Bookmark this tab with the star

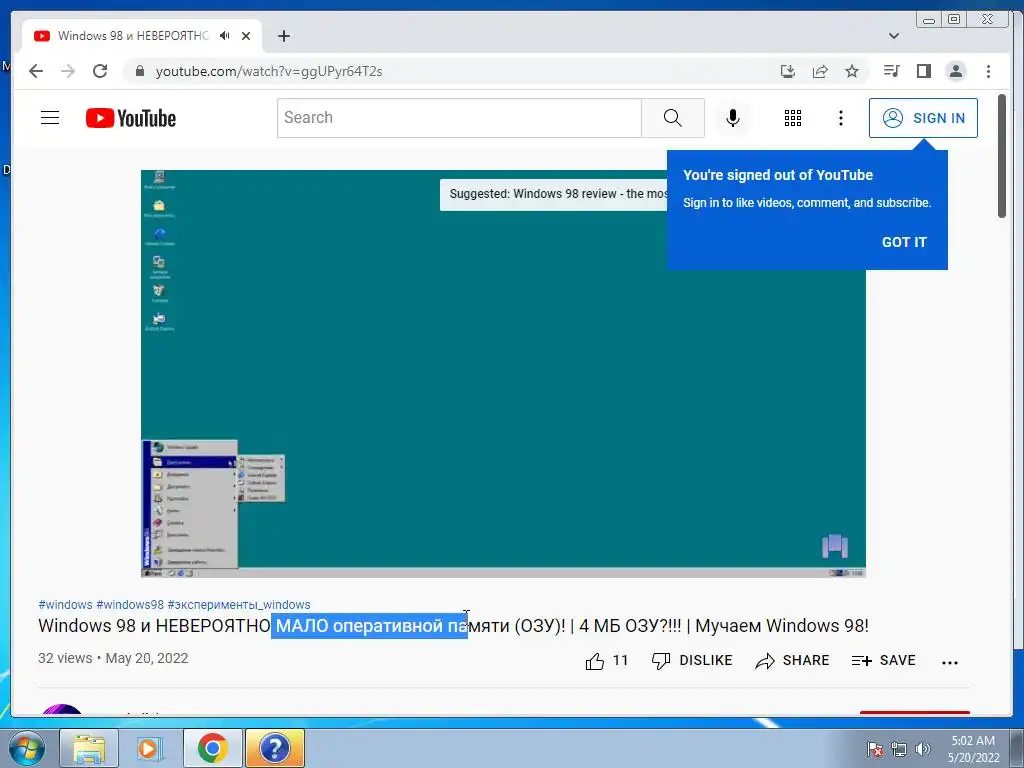coord(852,71)
